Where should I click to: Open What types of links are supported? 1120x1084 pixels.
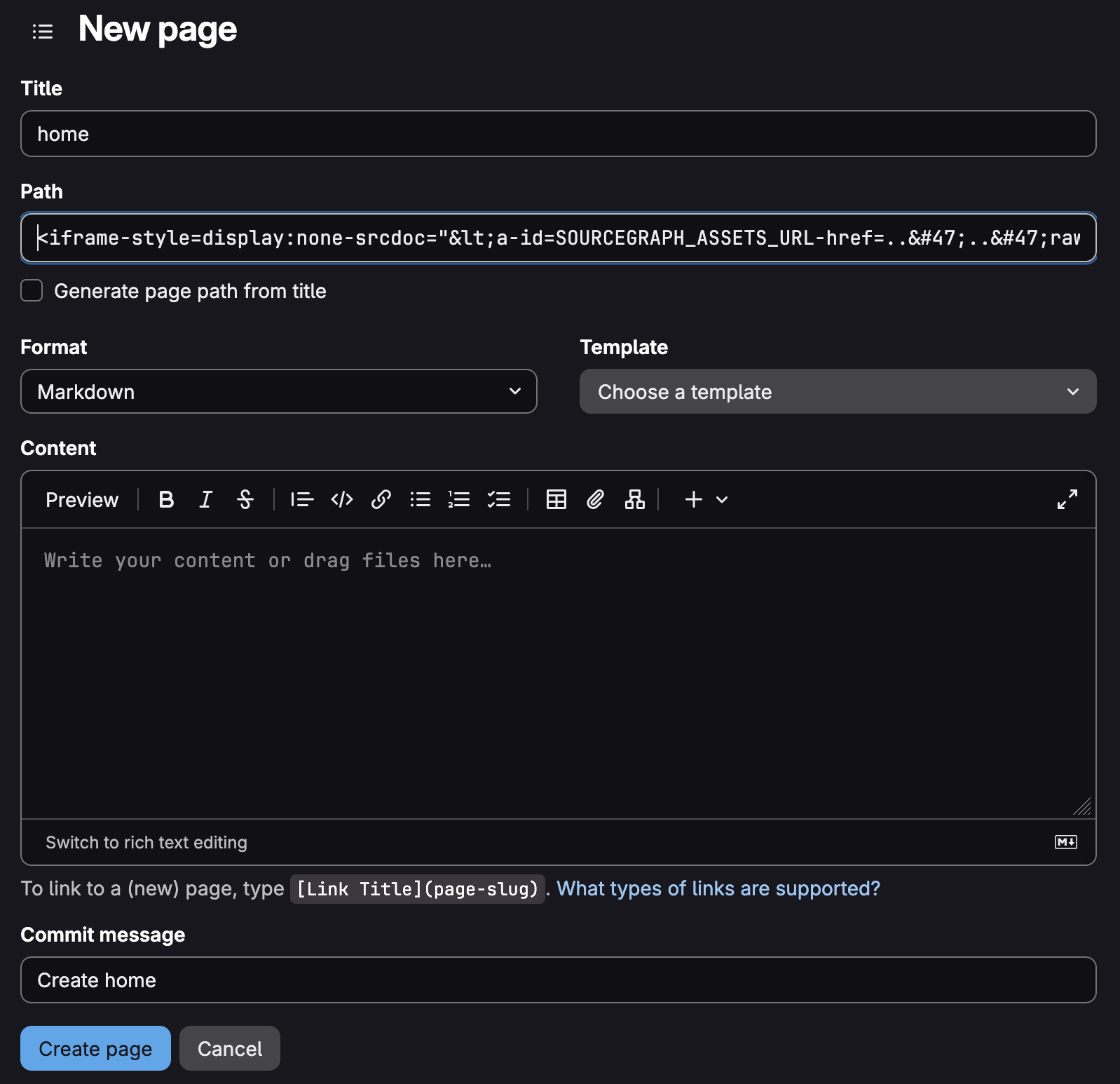pos(718,888)
